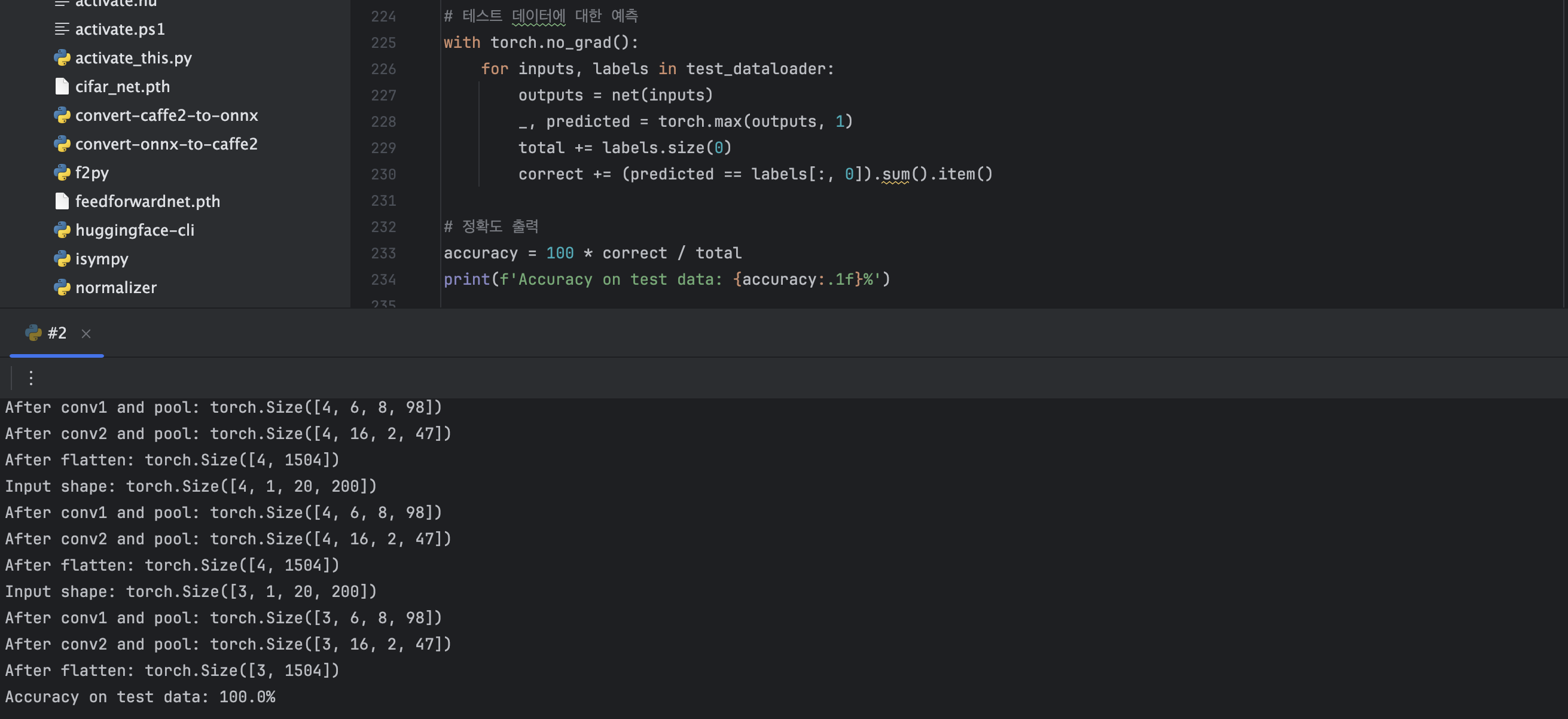The height and width of the screenshot is (719, 1568).
Task: Click Python icon of convert-caffe2-to-onnx
Action: (62, 115)
